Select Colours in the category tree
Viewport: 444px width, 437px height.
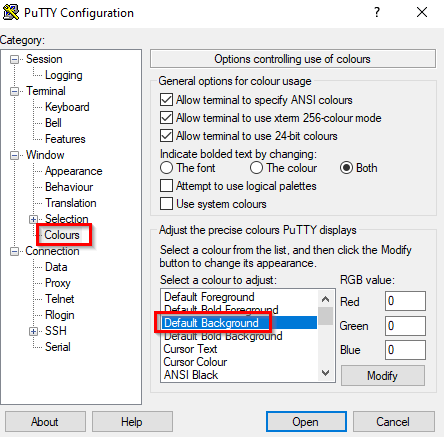point(62,235)
